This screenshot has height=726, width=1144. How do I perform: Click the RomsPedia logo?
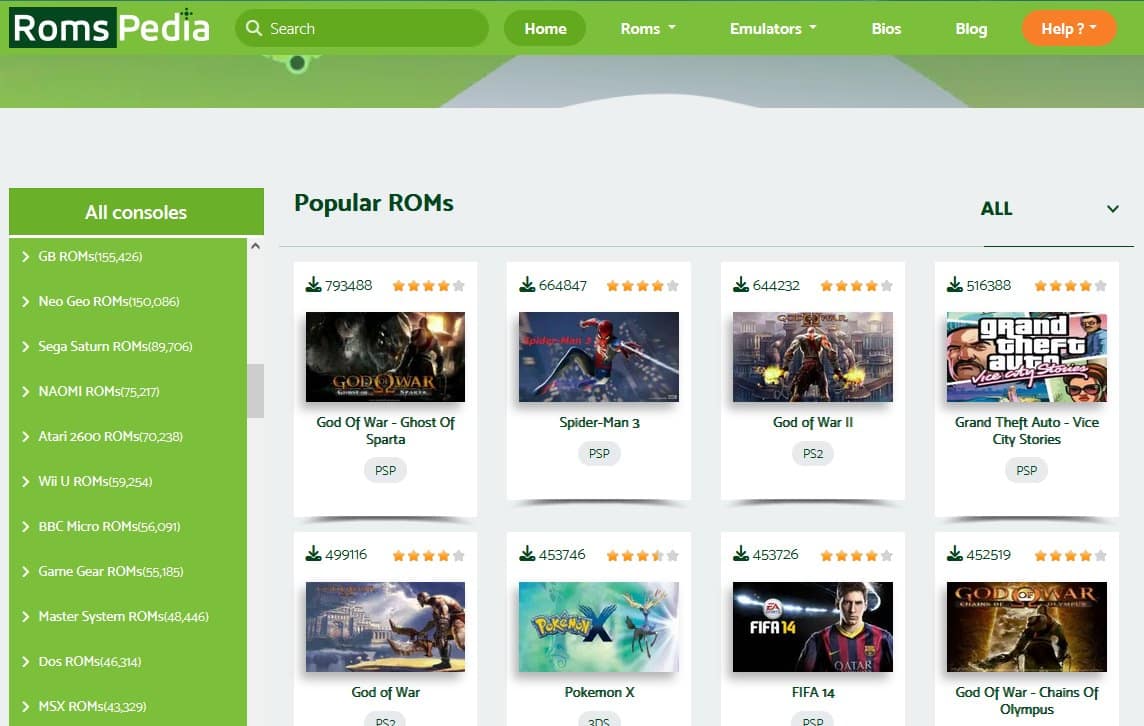pyautogui.click(x=109, y=28)
